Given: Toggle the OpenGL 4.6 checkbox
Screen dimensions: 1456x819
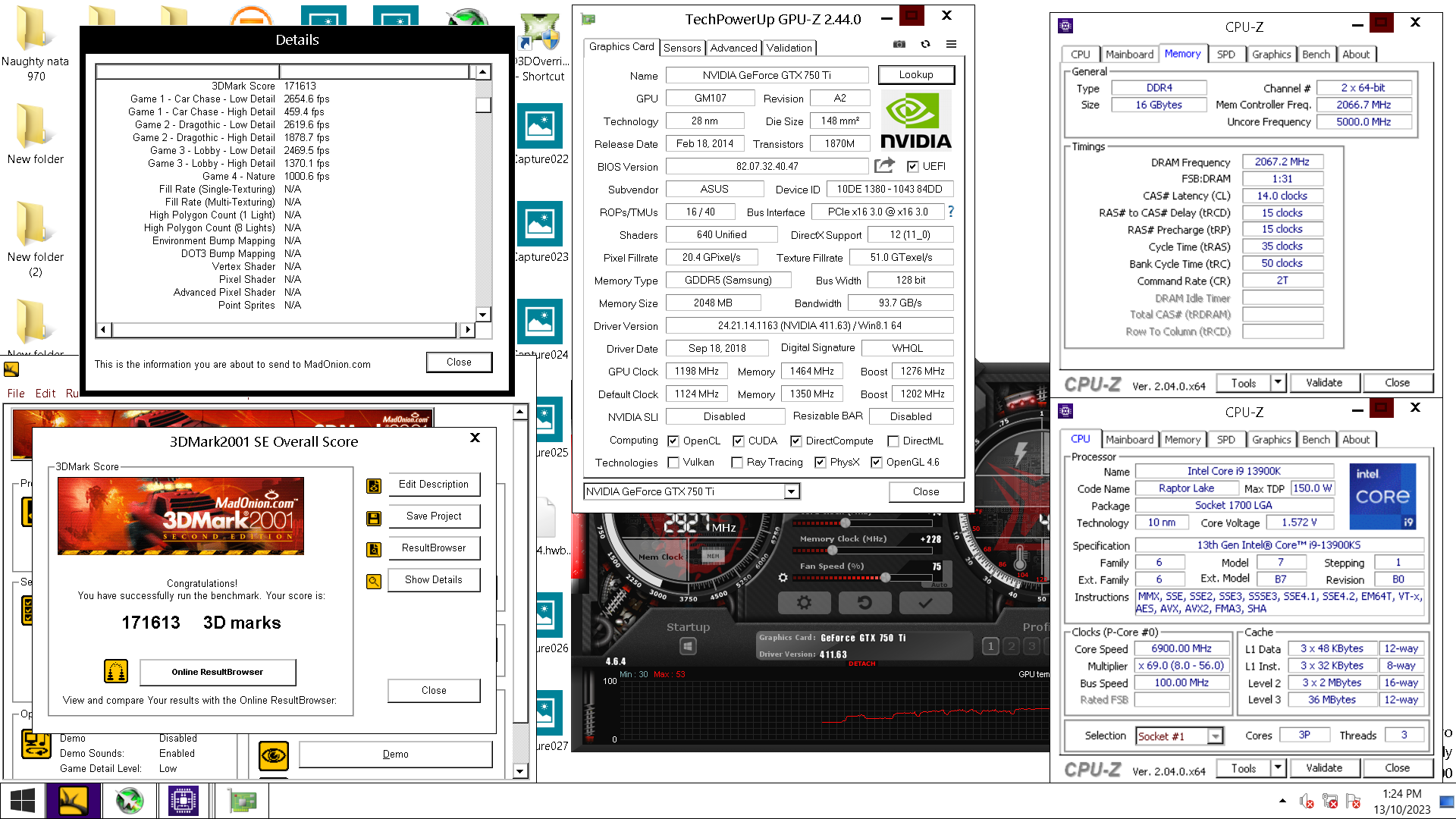Looking at the screenshot, I should [877, 463].
